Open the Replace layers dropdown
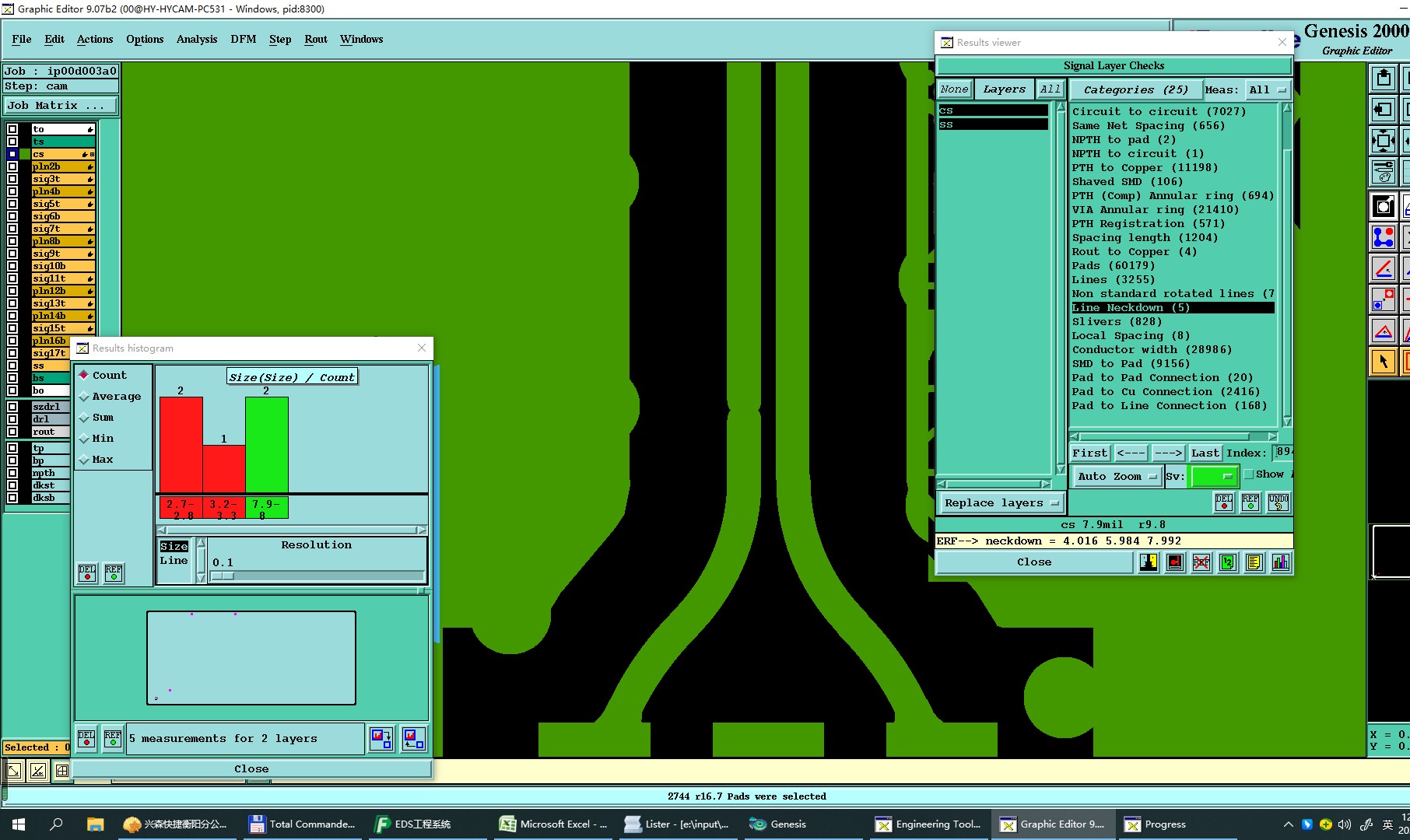 coord(1001,502)
